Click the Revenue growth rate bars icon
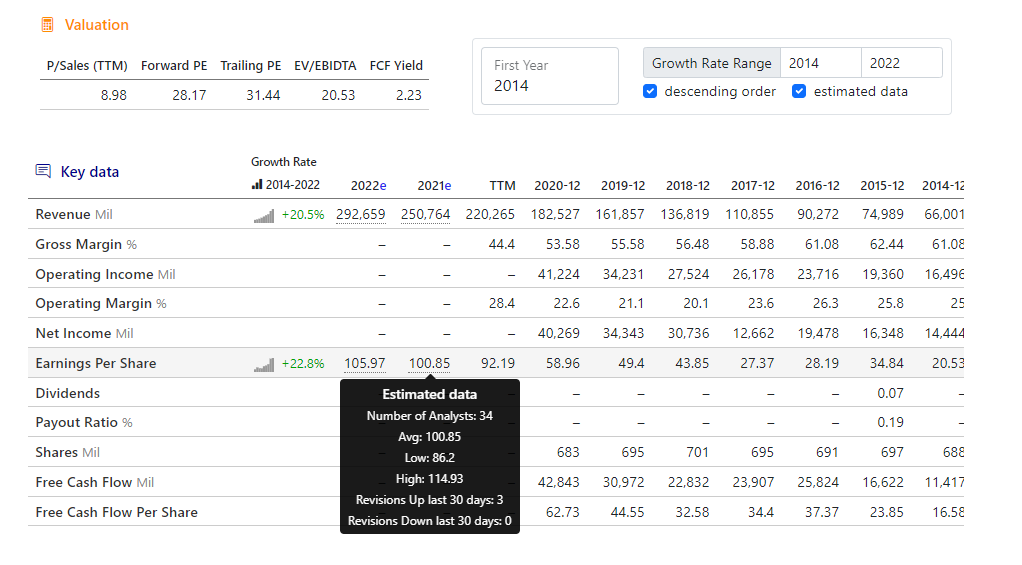 coord(264,215)
